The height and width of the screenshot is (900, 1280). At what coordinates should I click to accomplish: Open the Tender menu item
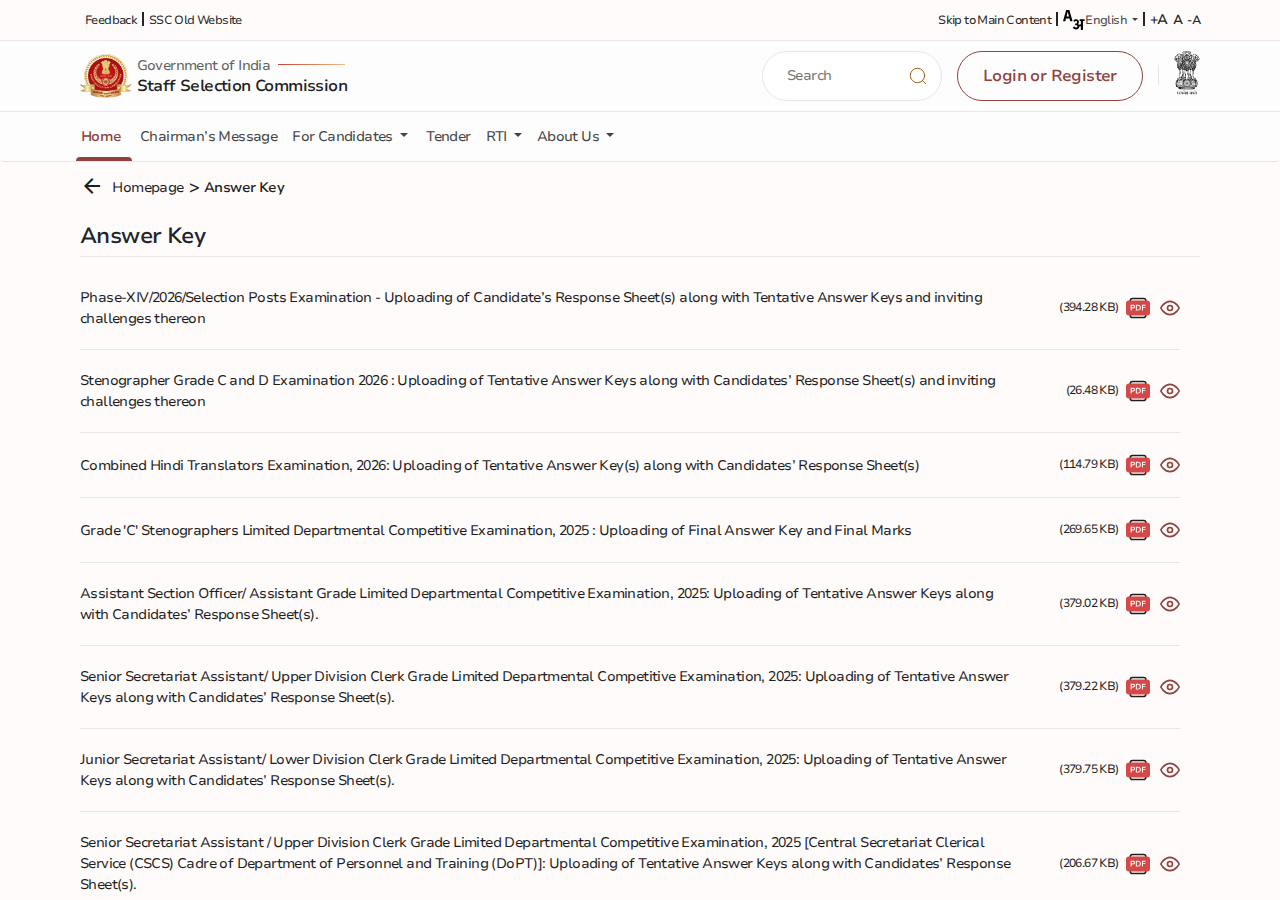click(x=448, y=136)
